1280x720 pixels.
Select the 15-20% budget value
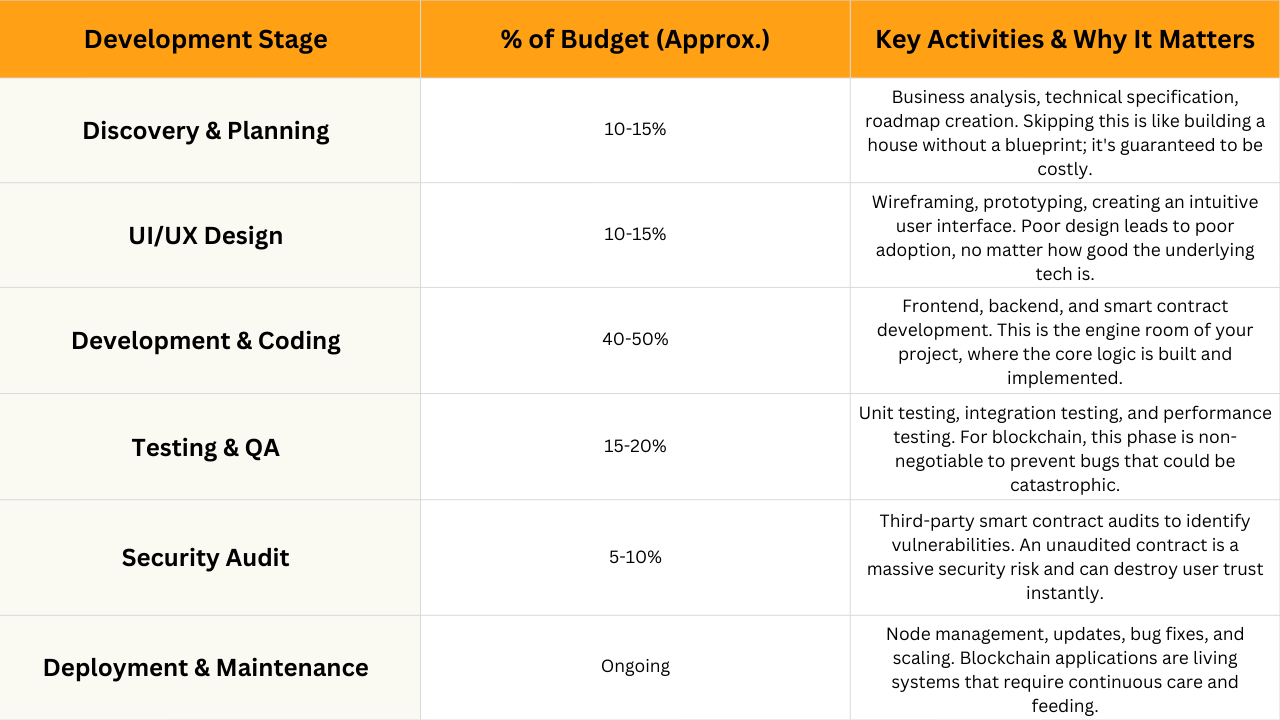[x=635, y=446]
